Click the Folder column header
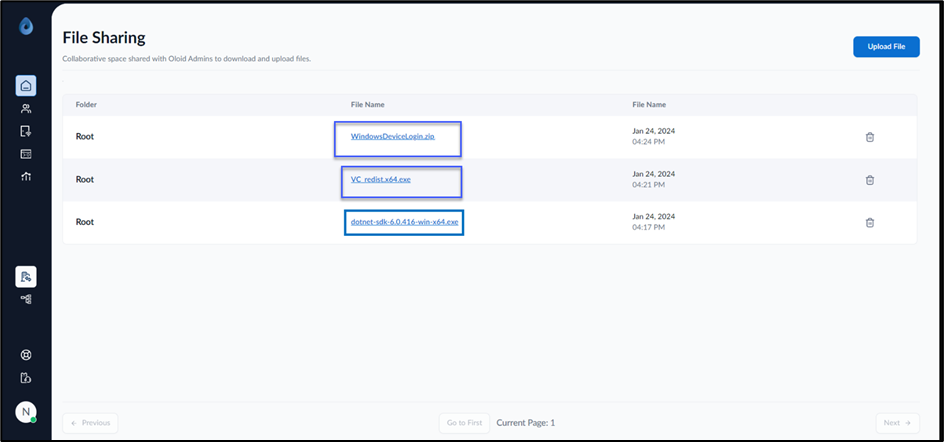Screen dimensions: 944x442 pyautogui.click(x=86, y=105)
